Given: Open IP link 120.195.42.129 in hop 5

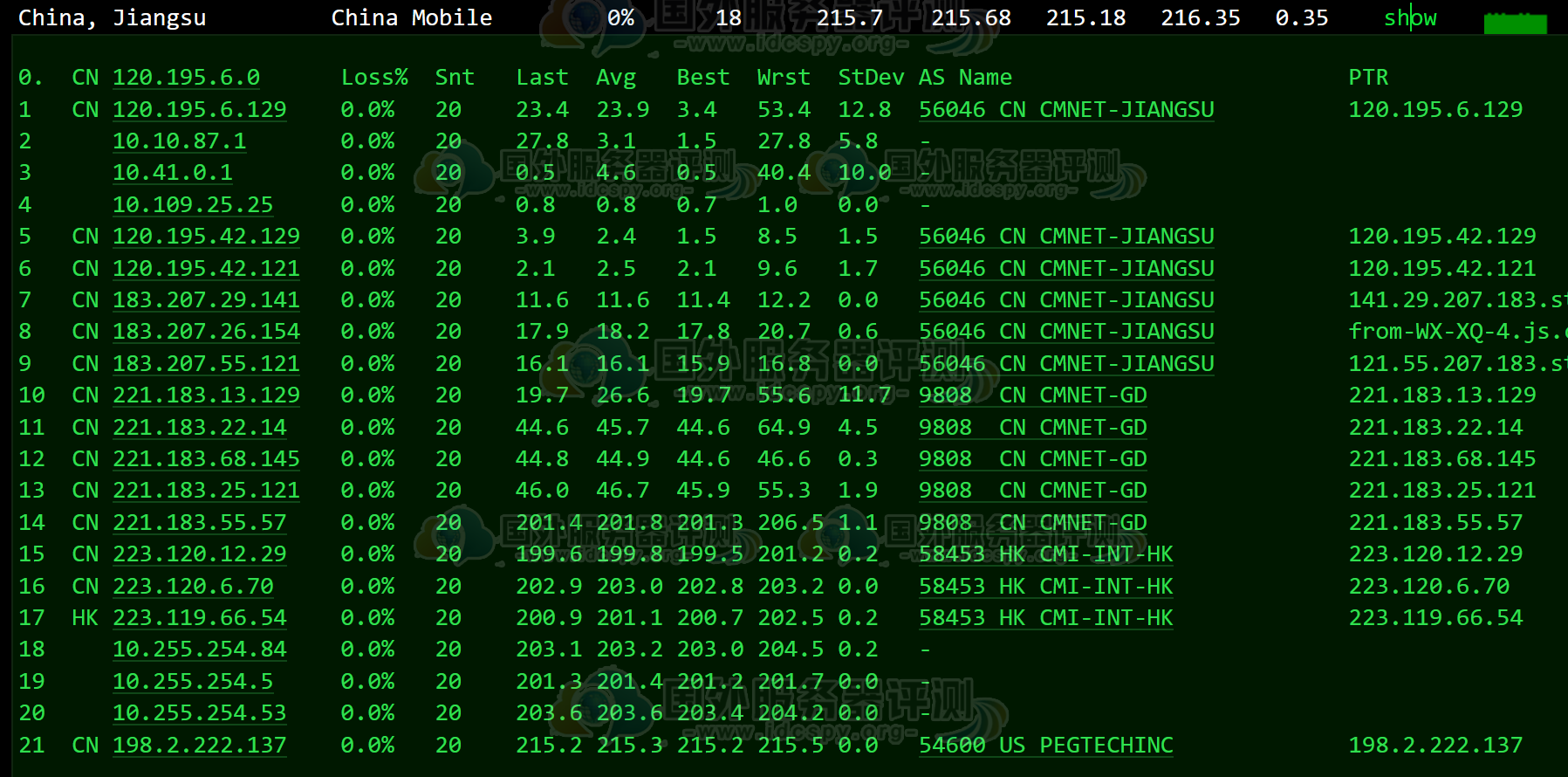Looking at the screenshot, I should (x=206, y=237).
